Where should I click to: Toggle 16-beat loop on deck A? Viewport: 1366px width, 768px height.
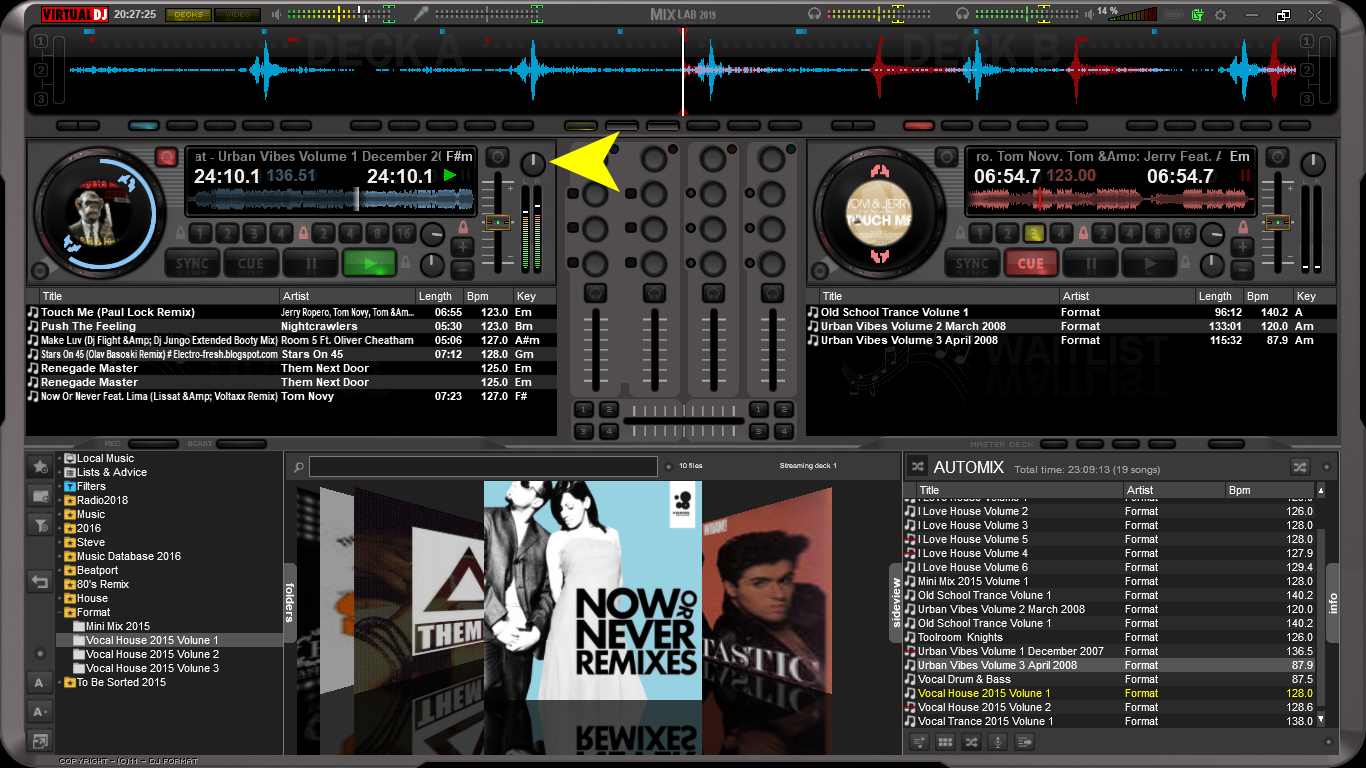[x=404, y=233]
